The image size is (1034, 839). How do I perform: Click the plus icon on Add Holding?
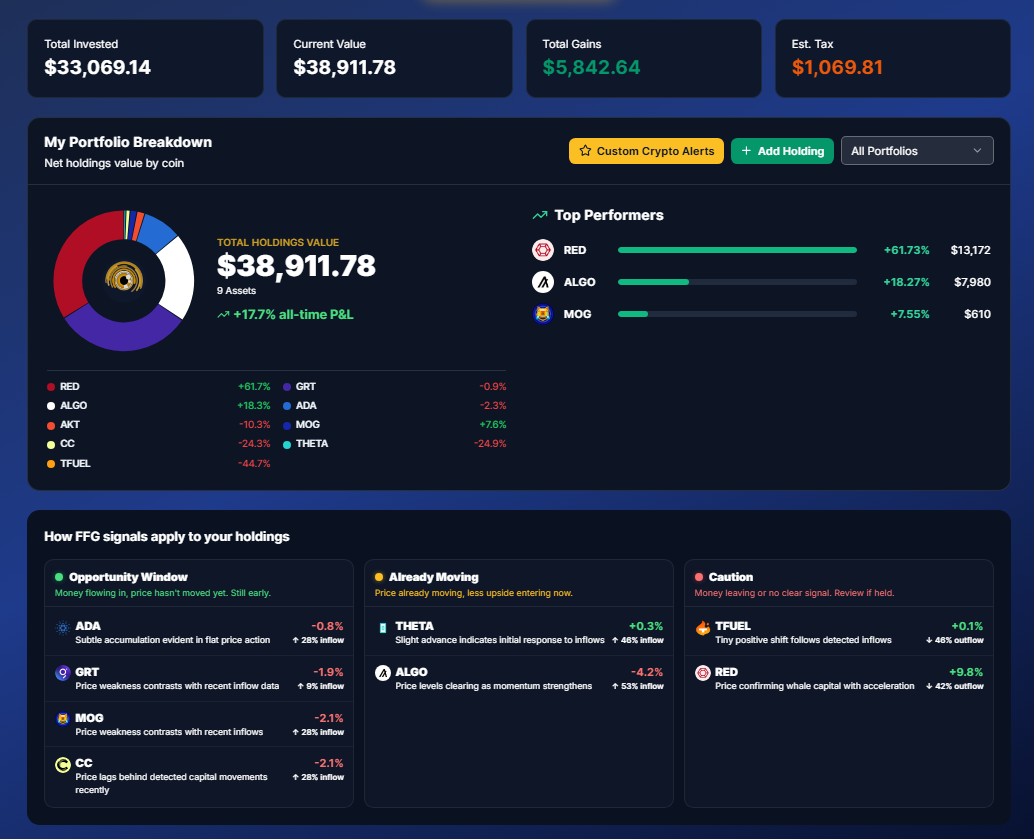[x=746, y=150]
